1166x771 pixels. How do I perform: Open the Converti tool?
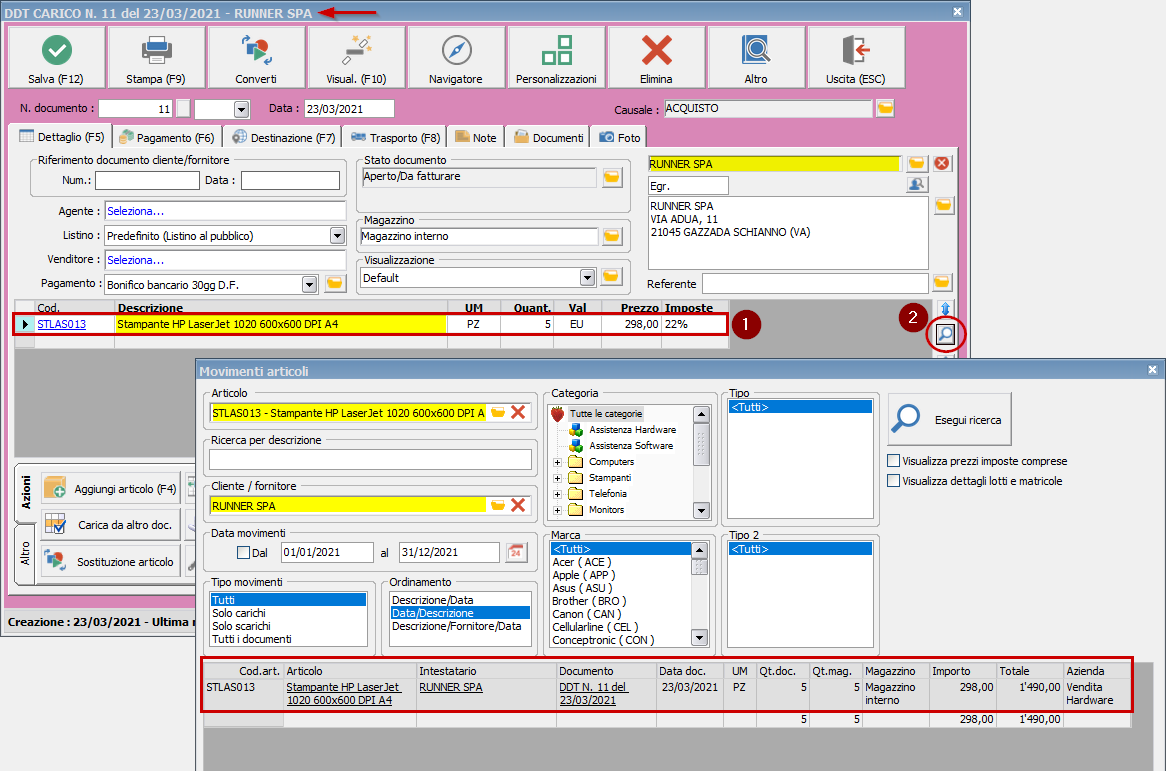click(x=256, y=57)
